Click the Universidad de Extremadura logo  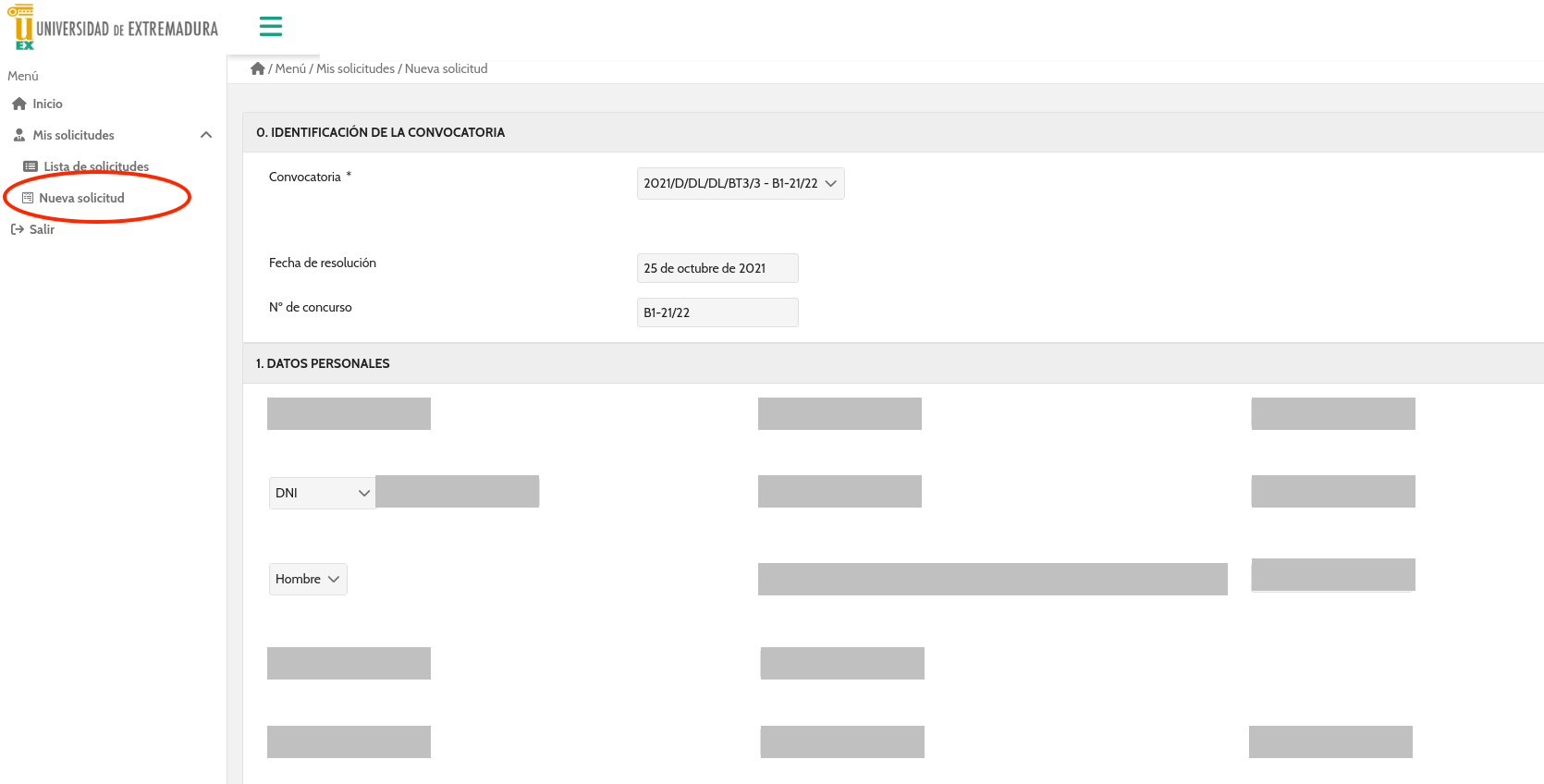tap(113, 28)
